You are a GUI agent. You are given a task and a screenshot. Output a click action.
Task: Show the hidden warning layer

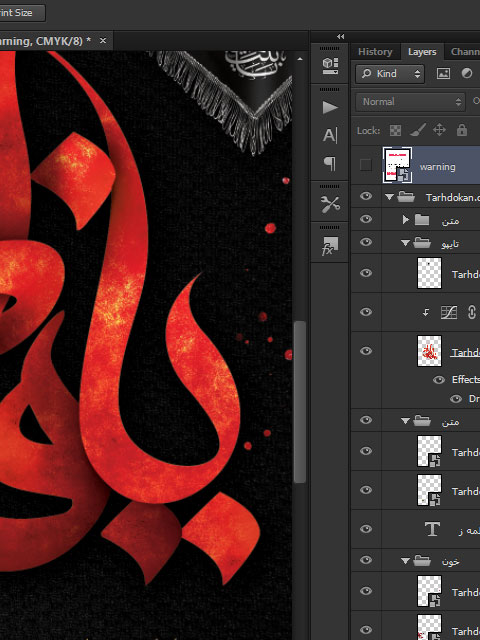click(x=366, y=165)
